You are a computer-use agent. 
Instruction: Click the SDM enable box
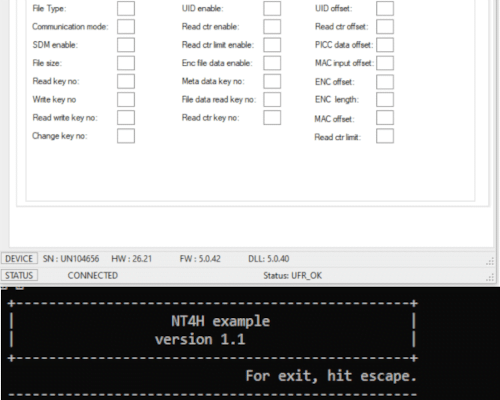[126, 45]
